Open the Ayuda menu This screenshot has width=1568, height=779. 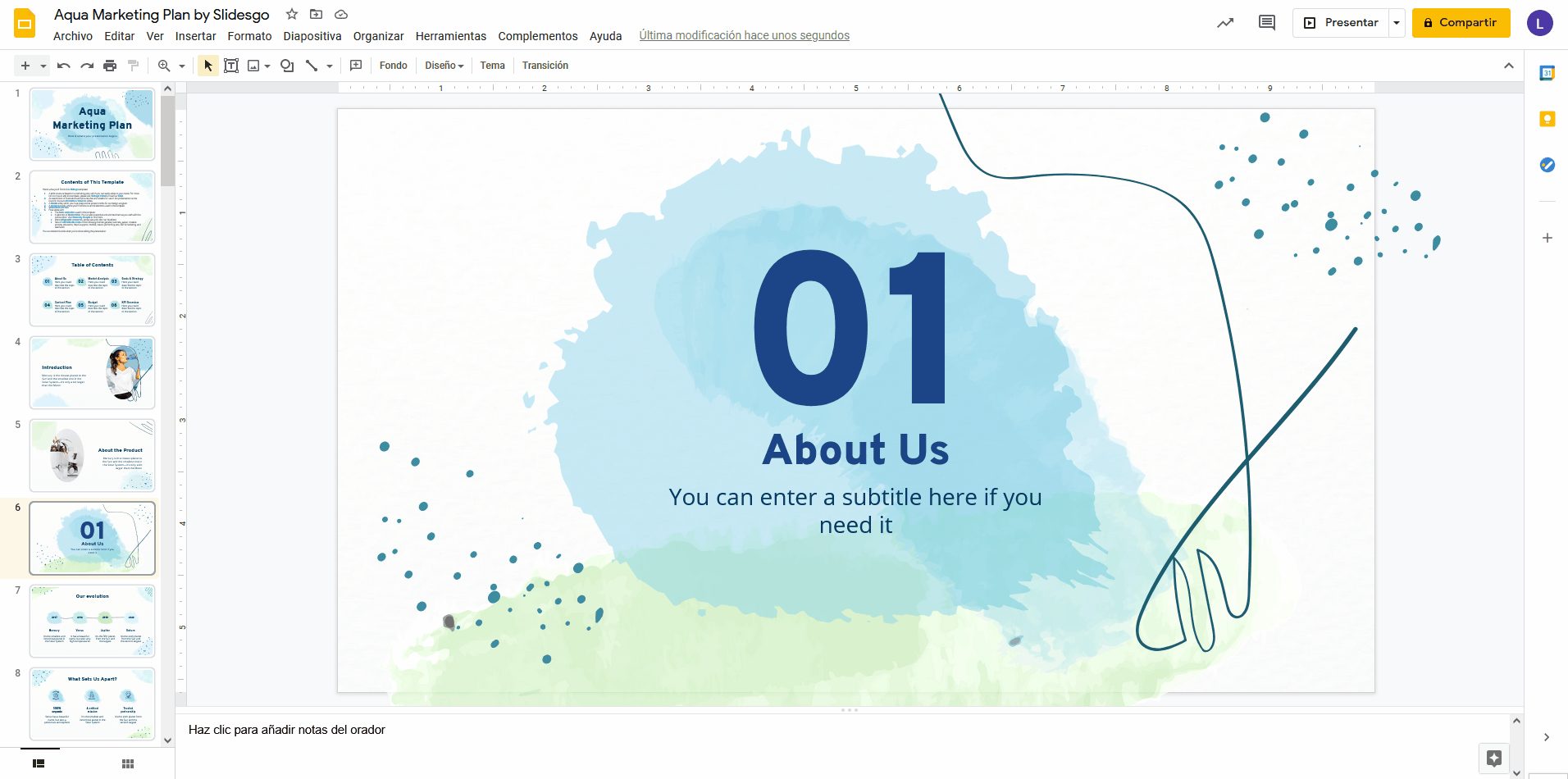pyautogui.click(x=605, y=36)
